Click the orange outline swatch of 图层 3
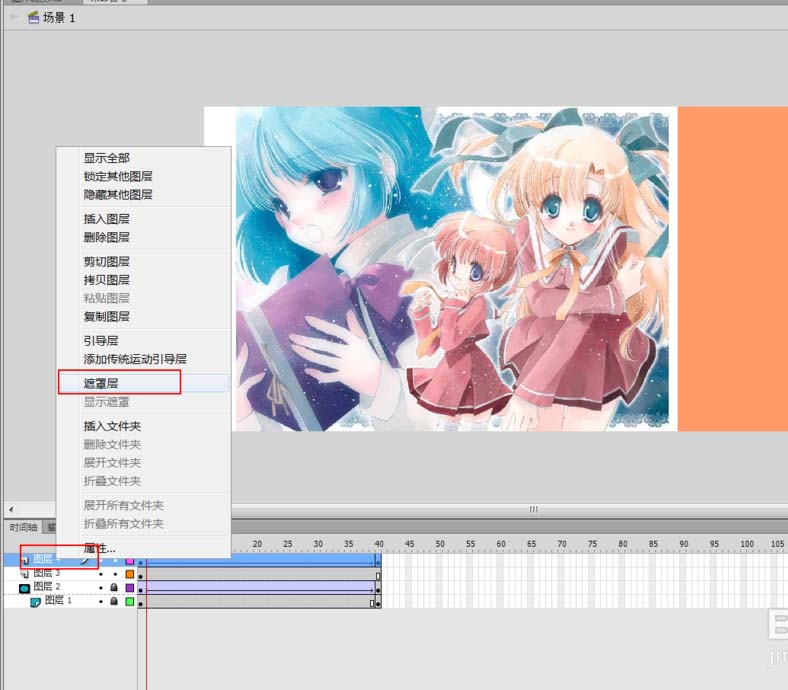This screenshot has height=690, width=788. tap(130, 574)
